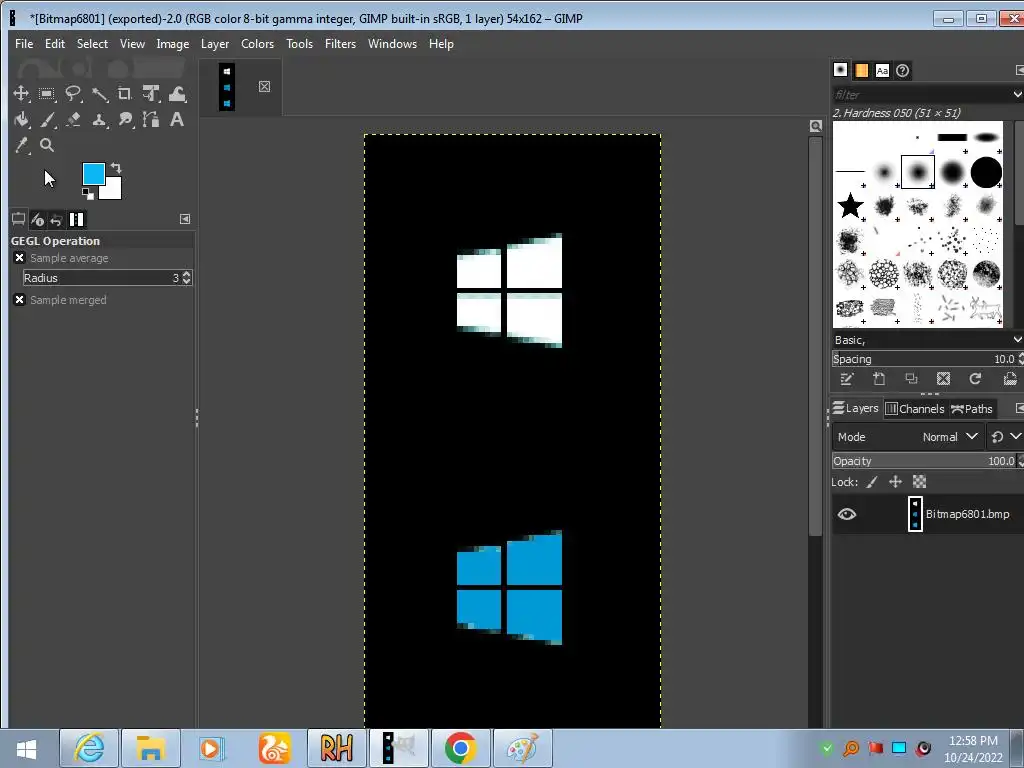
Task: Open the Images tab in toolbox dock
Action: [x=76, y=219]
